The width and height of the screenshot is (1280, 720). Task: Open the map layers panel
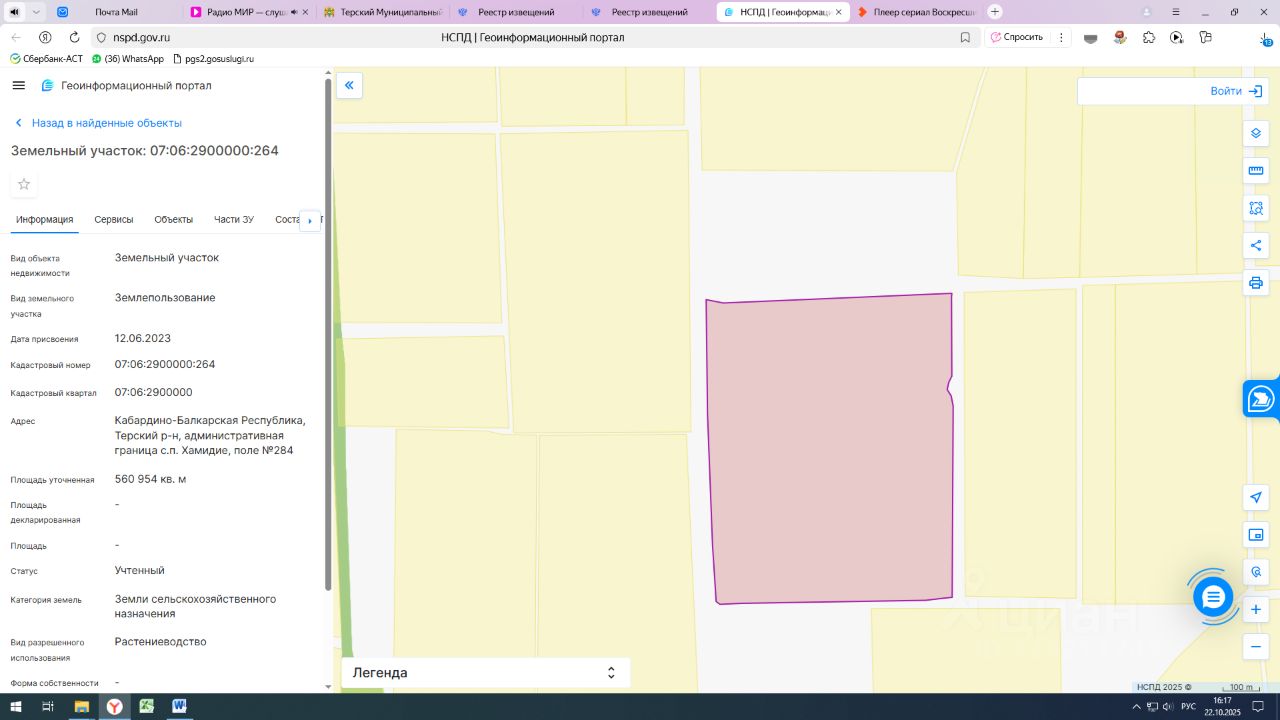coord(1256,134)
